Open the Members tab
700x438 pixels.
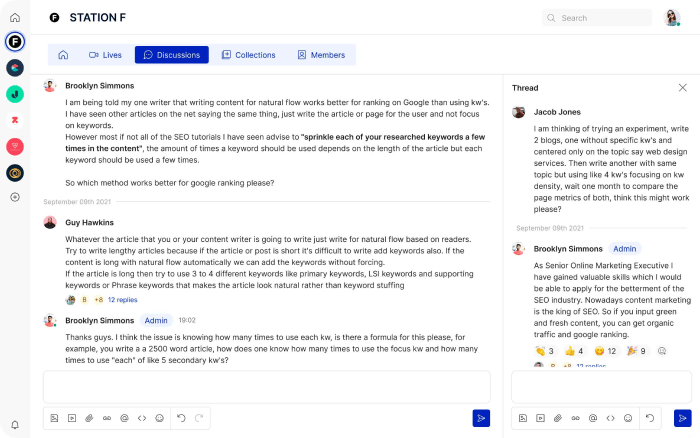[321, 55]
